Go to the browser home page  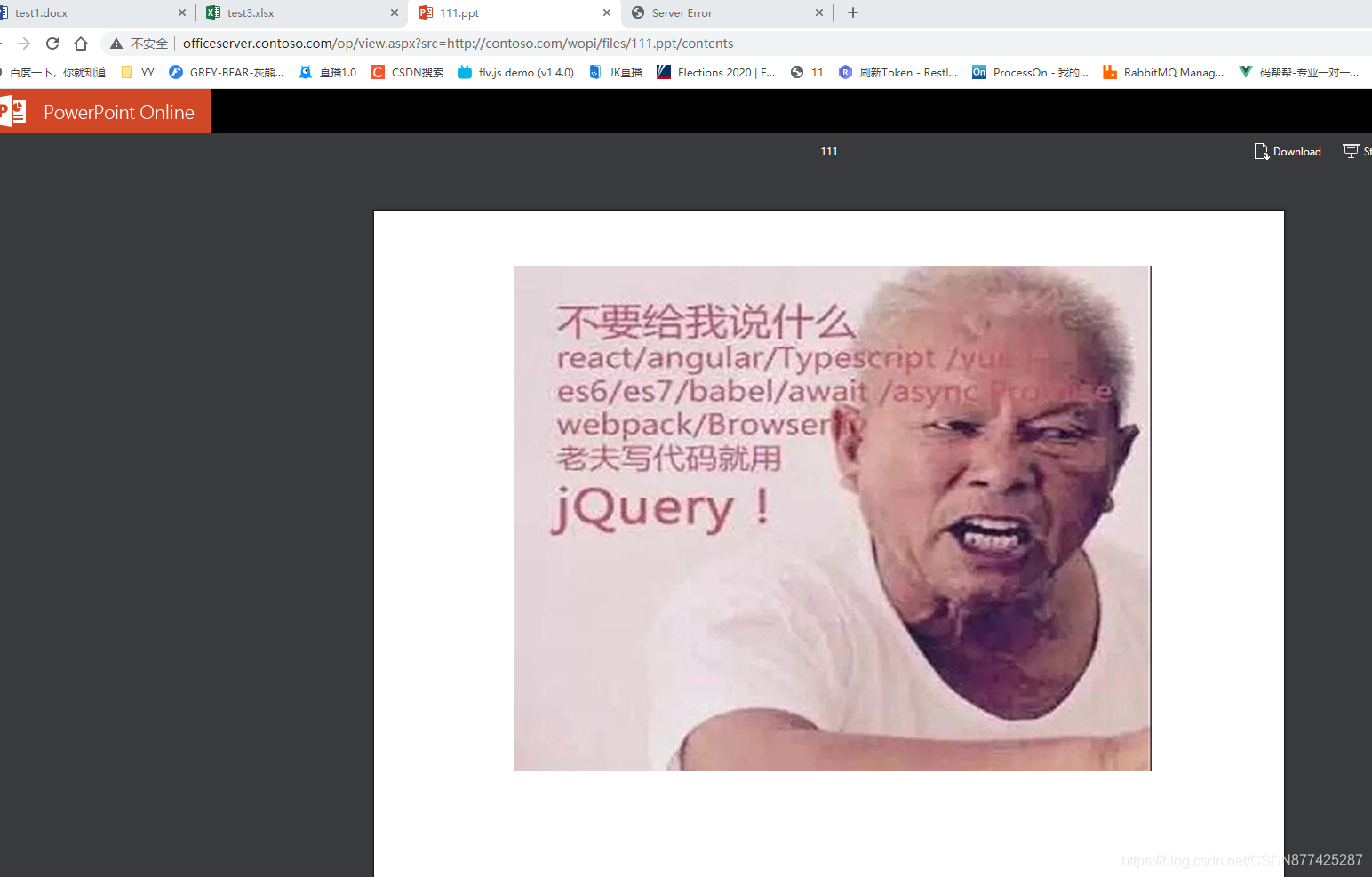tap(81, 44)
